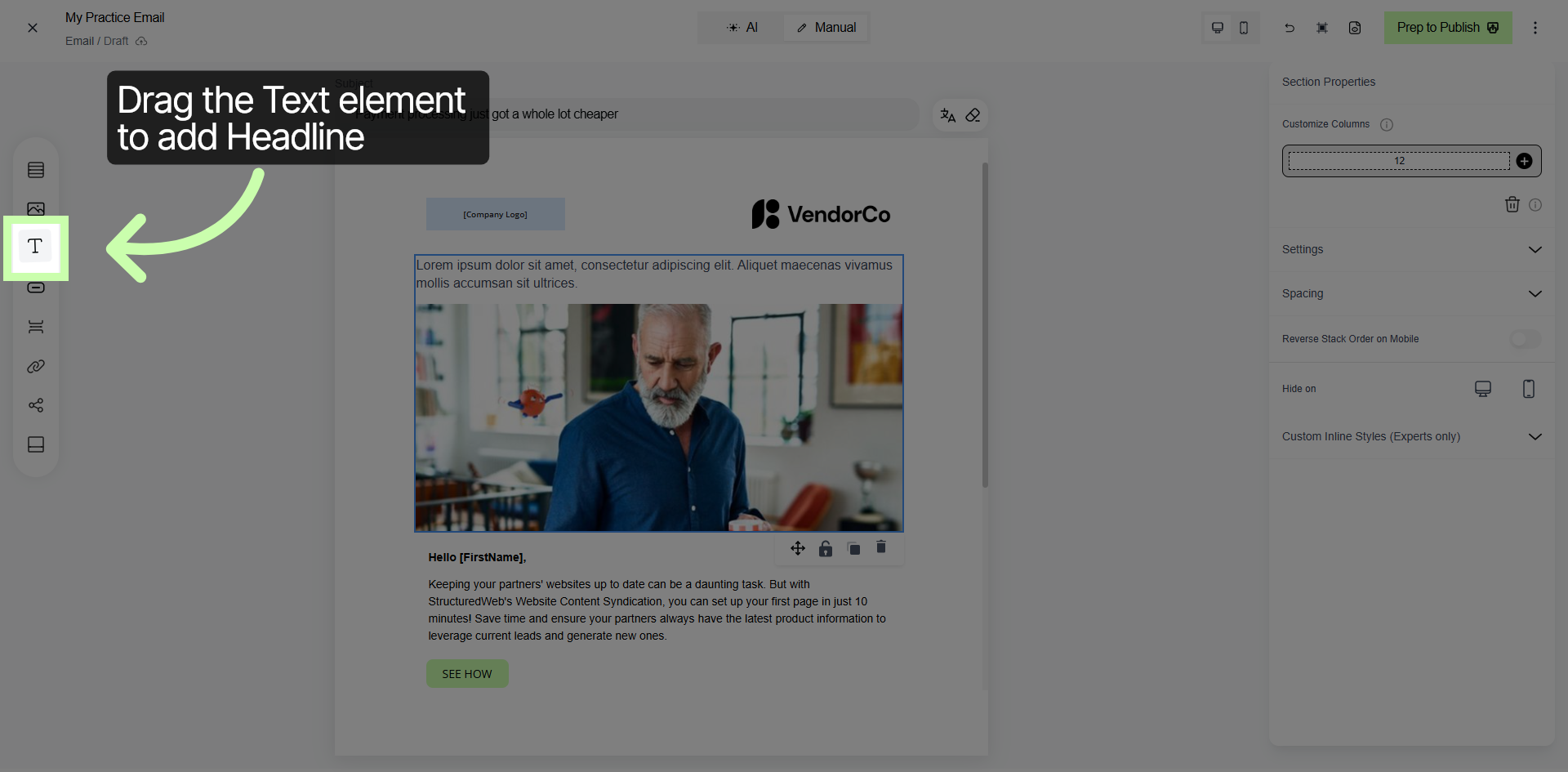The image size is (1568, 772).
Task: Select the Section layout element icon
Action: 36,170
